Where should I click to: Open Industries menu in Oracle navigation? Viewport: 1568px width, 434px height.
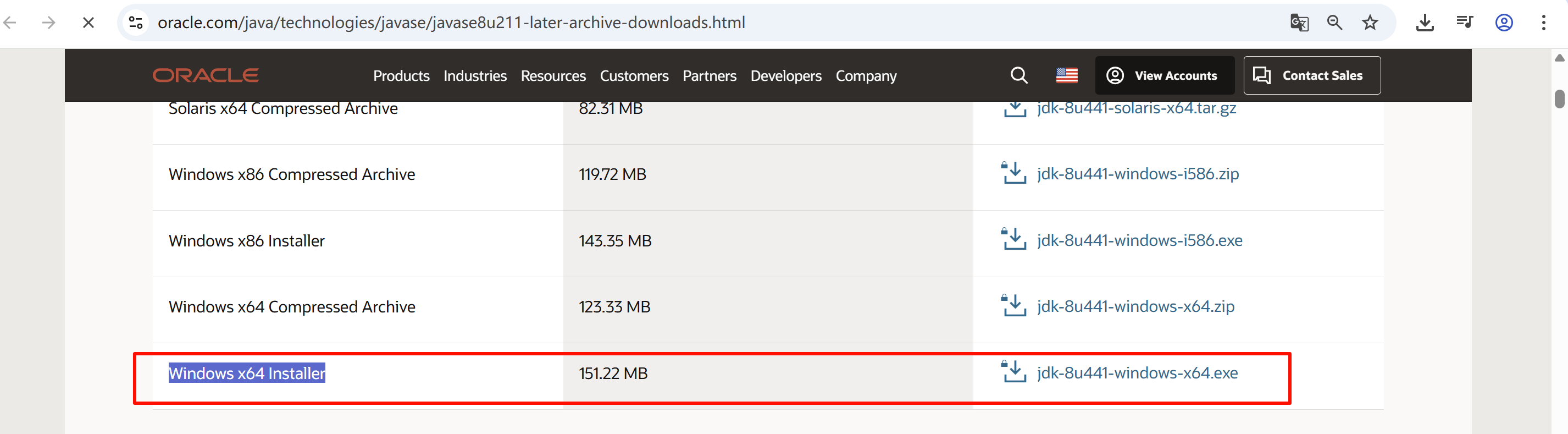coord(475,76)
